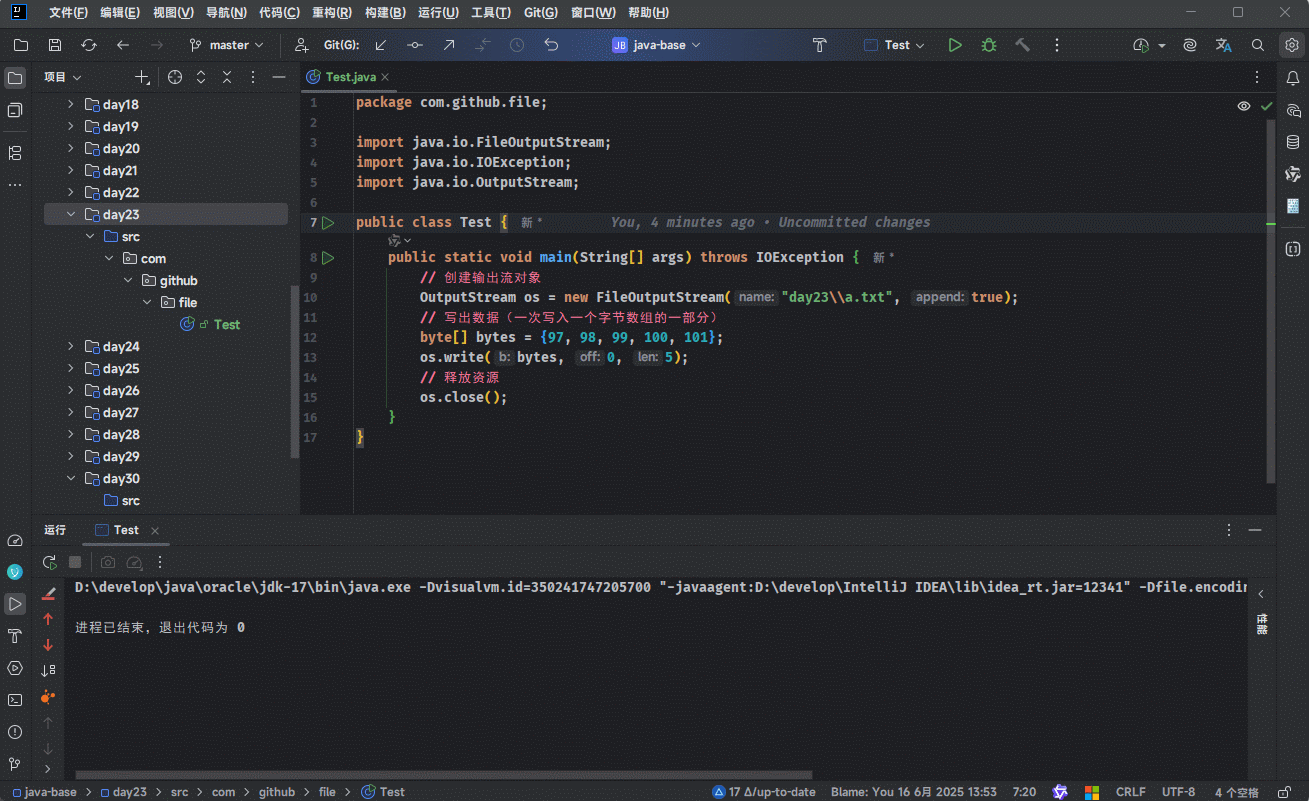Viewport: 1309px width, 801px height.
Task: Toggle the reader mode eye icon in the editor
Action: [x=1244, y=106]
